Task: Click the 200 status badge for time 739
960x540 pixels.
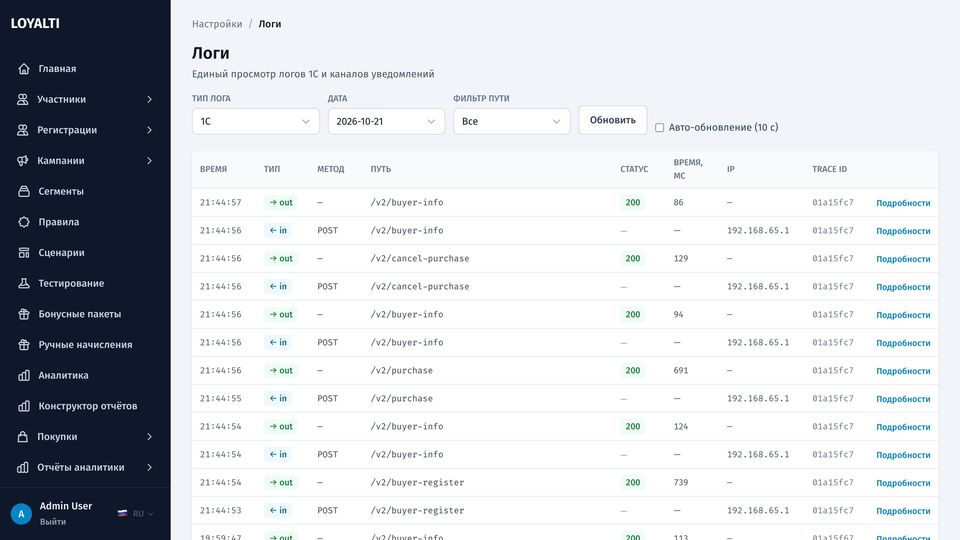Action: tap(632, 482)
